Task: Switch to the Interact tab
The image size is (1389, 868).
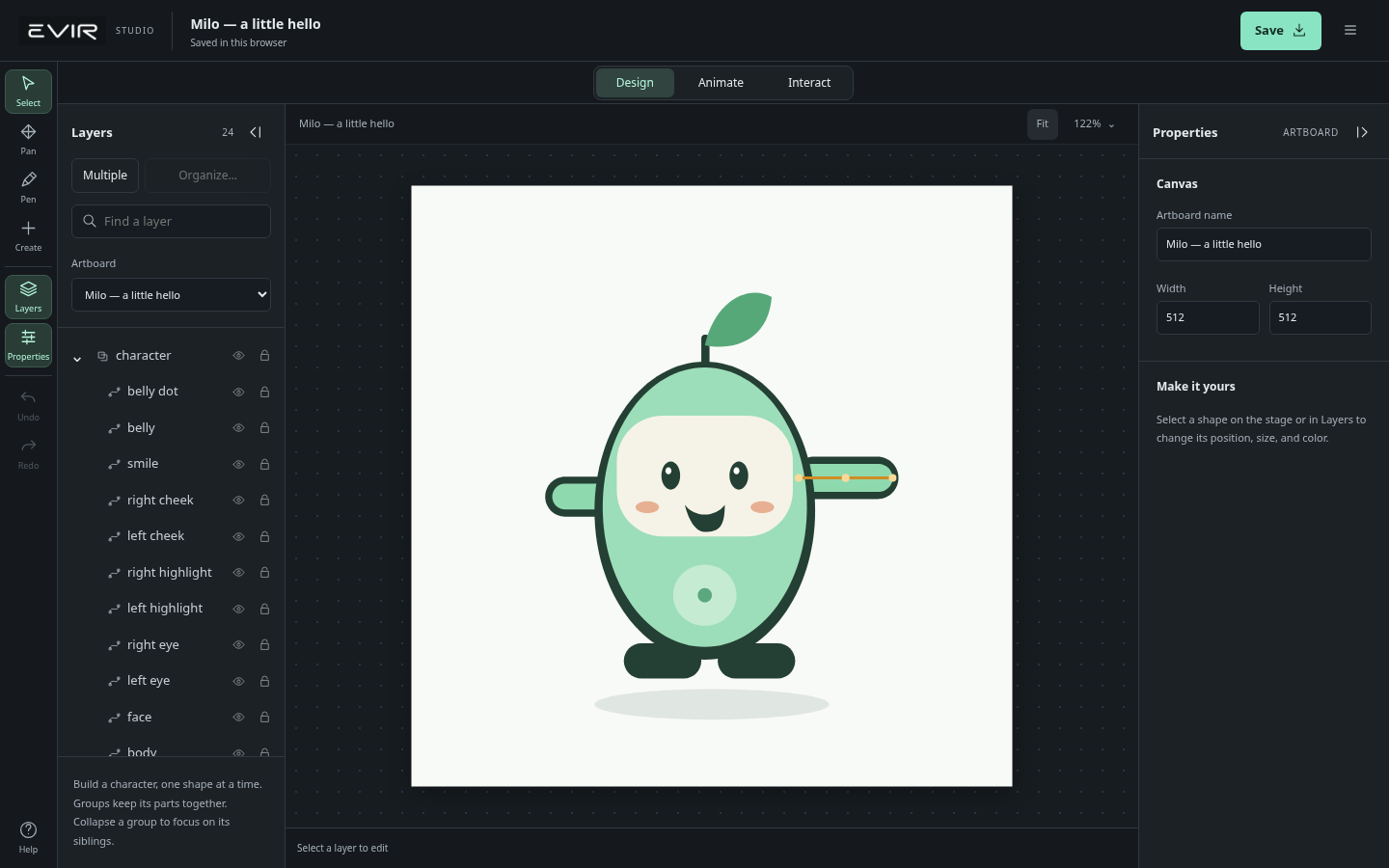Action: (x=808, y=83)
